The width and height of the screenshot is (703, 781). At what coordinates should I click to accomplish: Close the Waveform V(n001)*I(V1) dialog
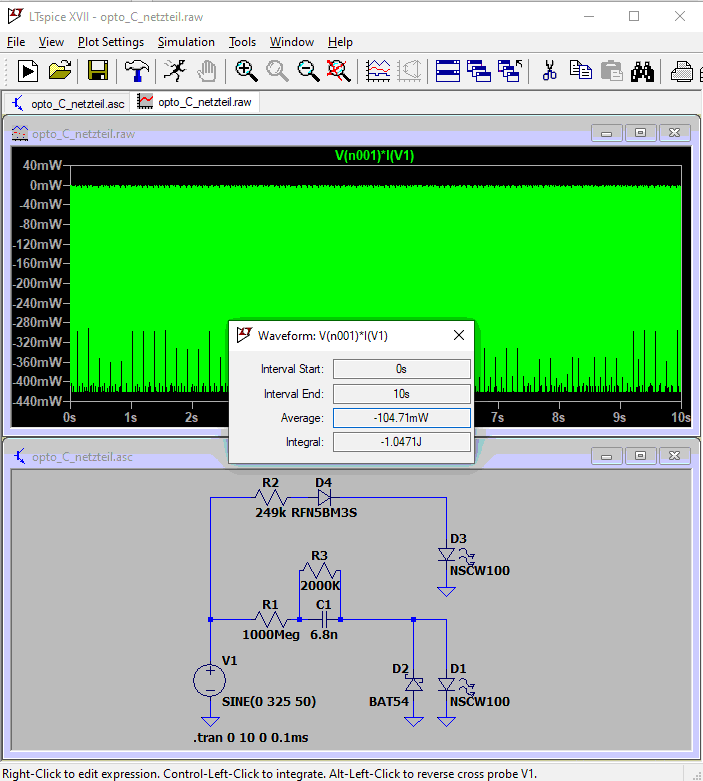459,335
